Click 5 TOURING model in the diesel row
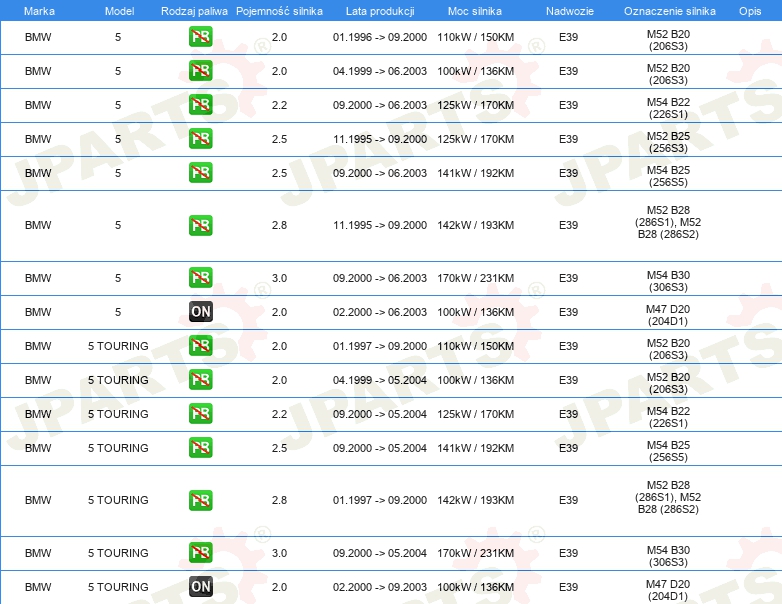Viewport: 782px width, 604px height. (118, 587)
